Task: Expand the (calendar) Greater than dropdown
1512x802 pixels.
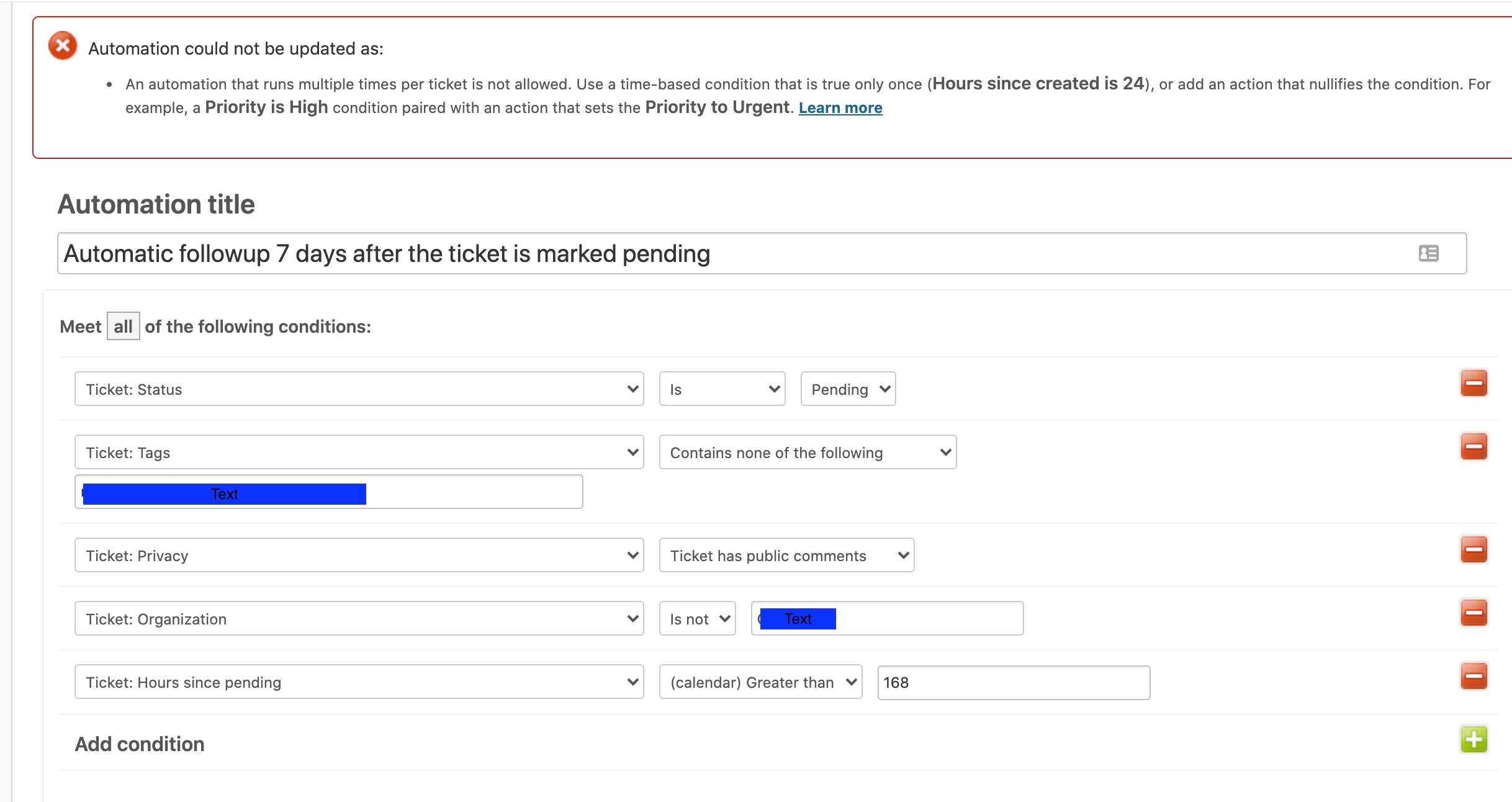Action: (x=760, y=682)
